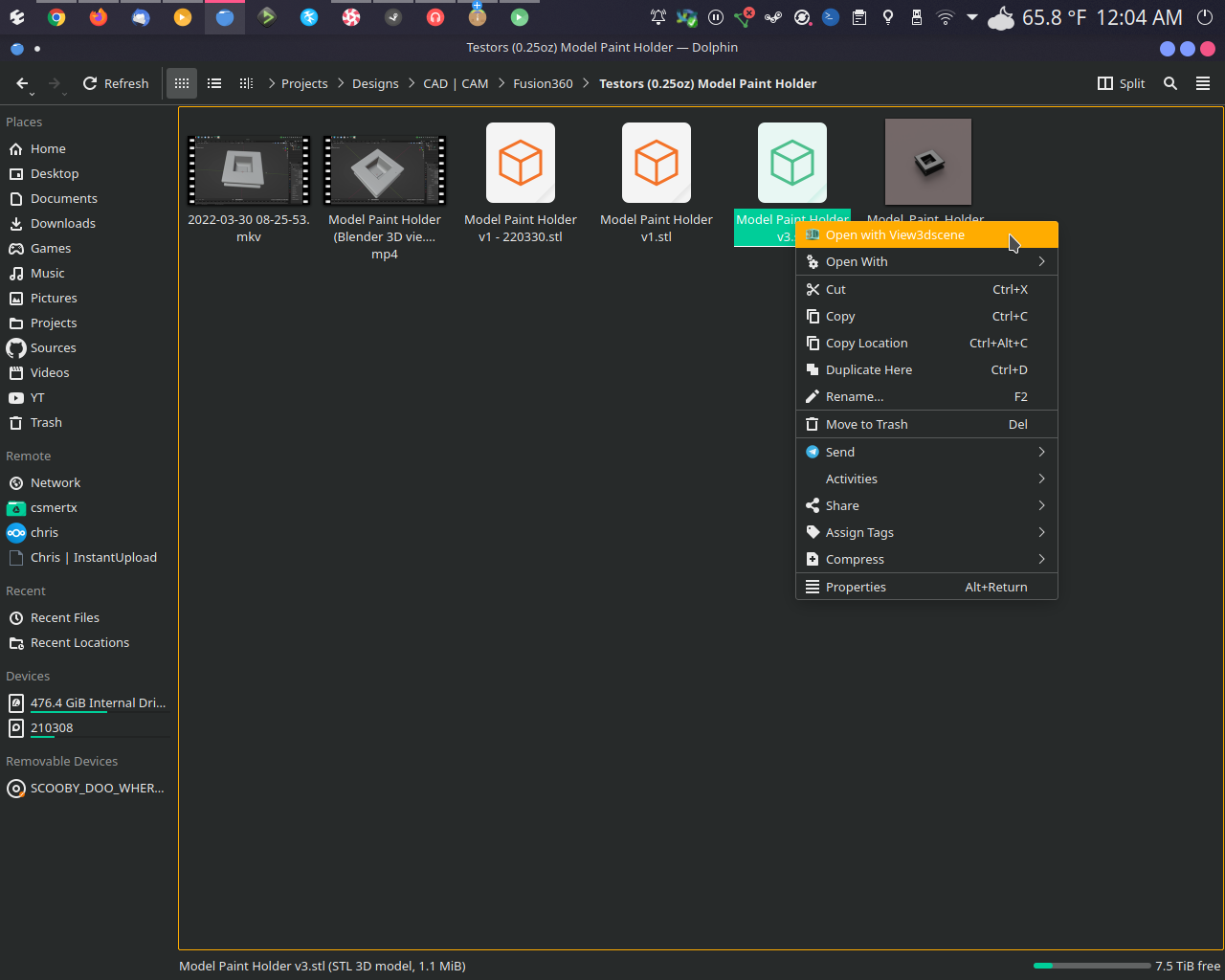The image size is (1225, 980).
Task: Click the 12:04 AM clock
Action: (1139, 17)
